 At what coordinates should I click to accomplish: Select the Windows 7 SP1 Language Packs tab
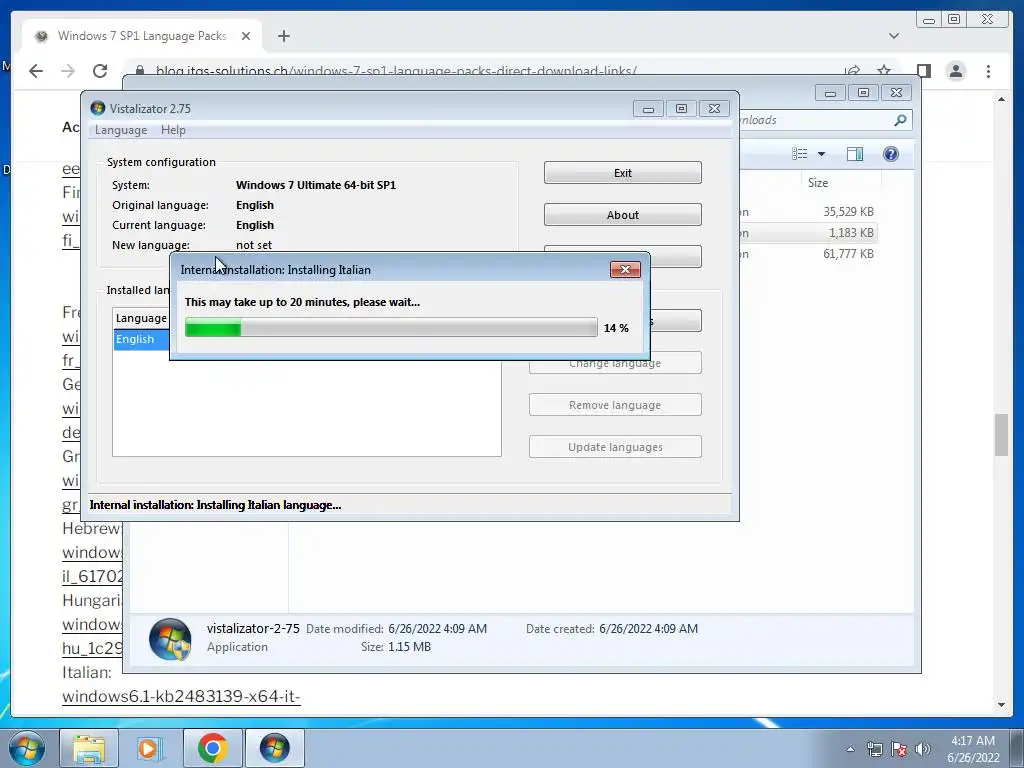142,36
